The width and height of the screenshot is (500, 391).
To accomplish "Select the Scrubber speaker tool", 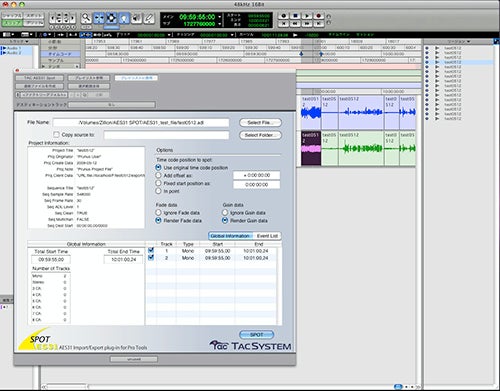I will pyautogui.click(x=136, y=18).
